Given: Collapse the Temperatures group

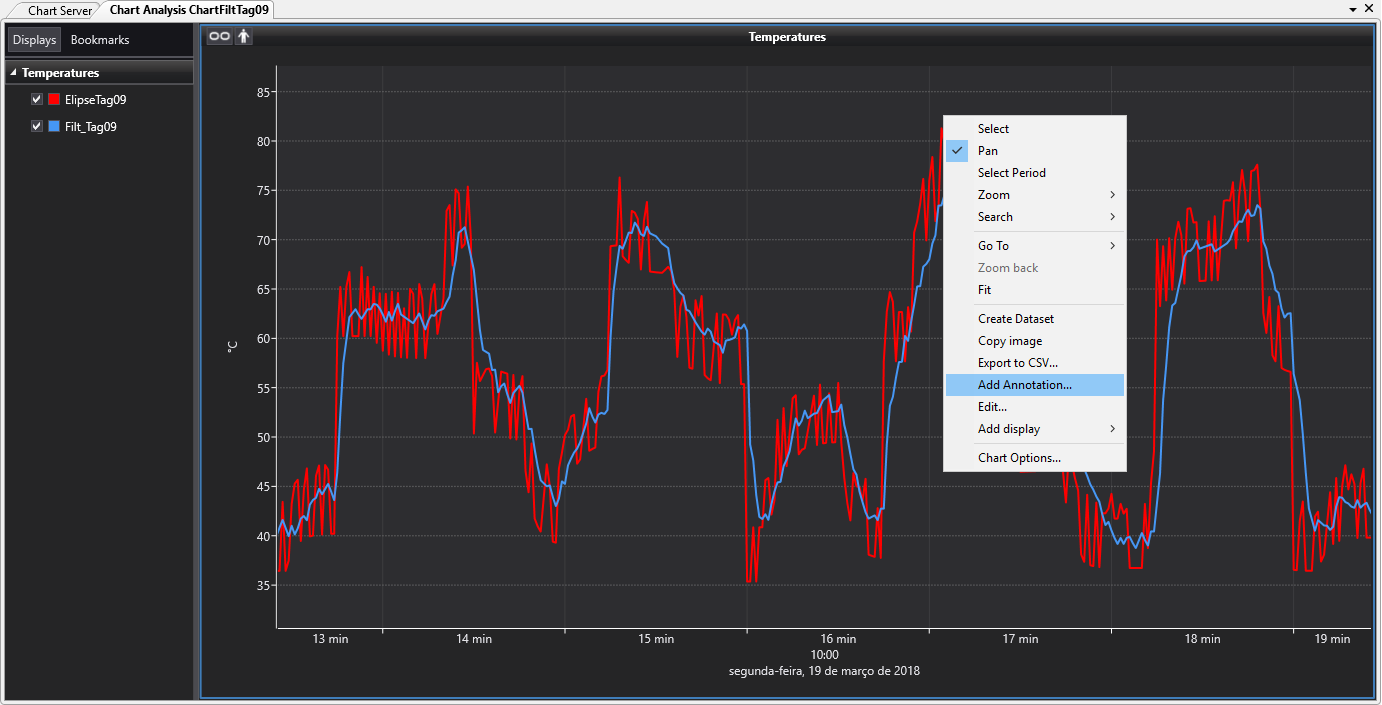Looking at the screenshot, I should [13, 73].
